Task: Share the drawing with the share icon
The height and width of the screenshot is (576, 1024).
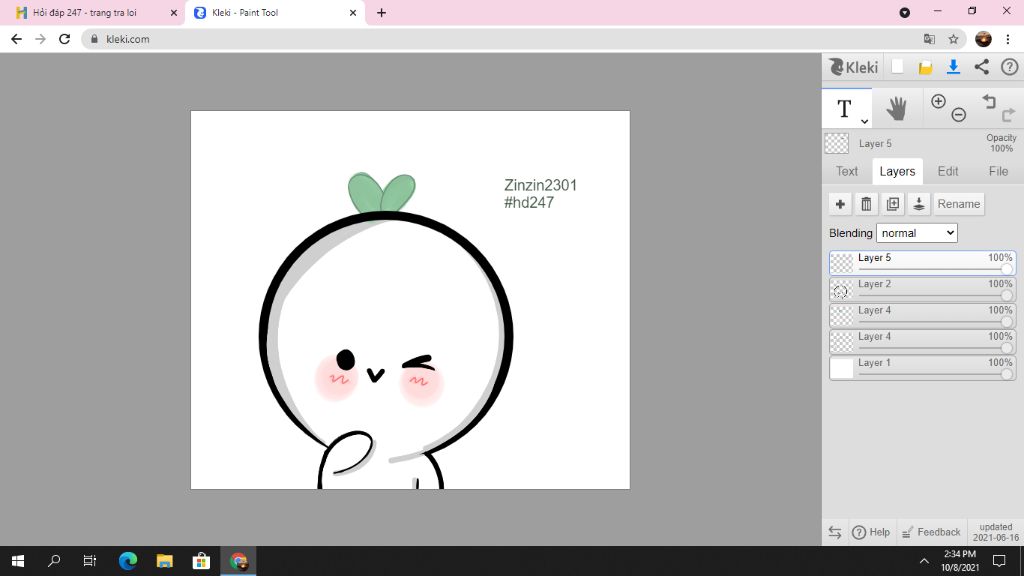Action: [982, 67]
